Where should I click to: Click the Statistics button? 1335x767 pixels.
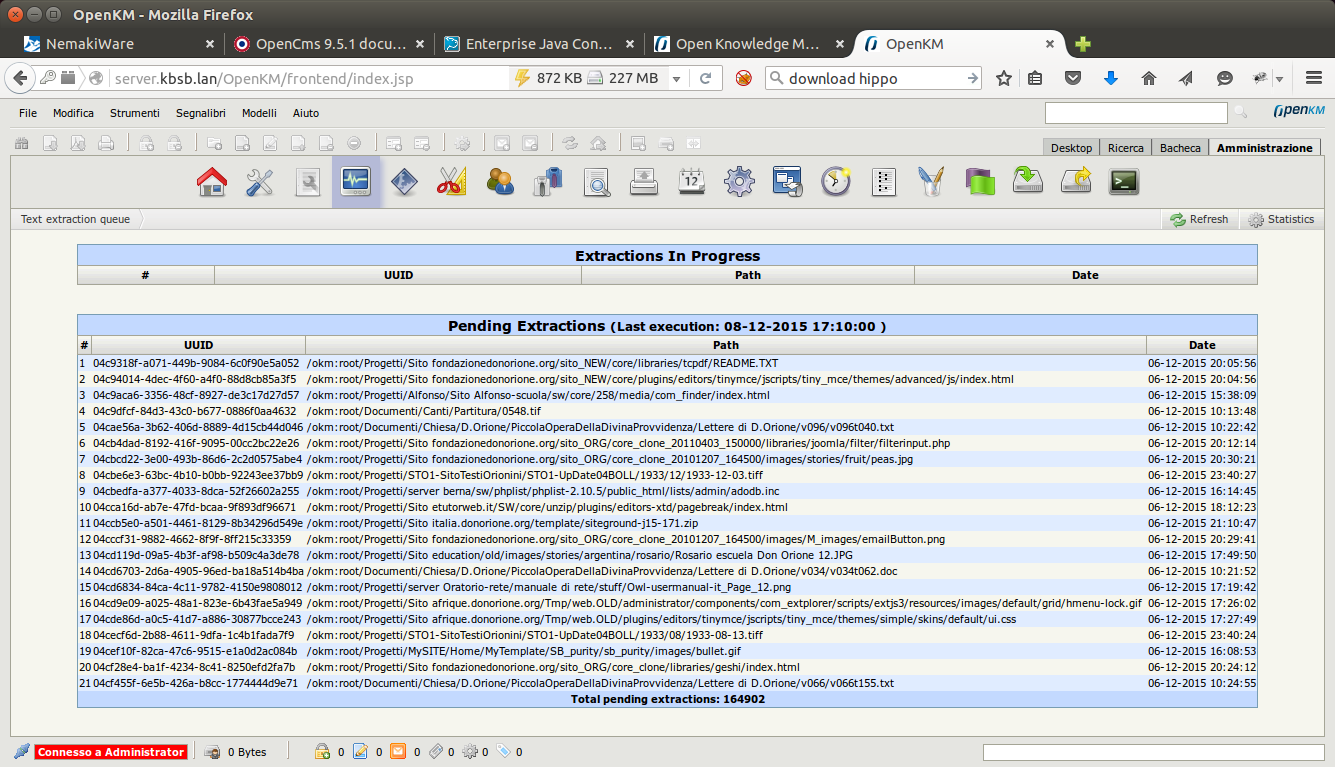coord(1281,219)
